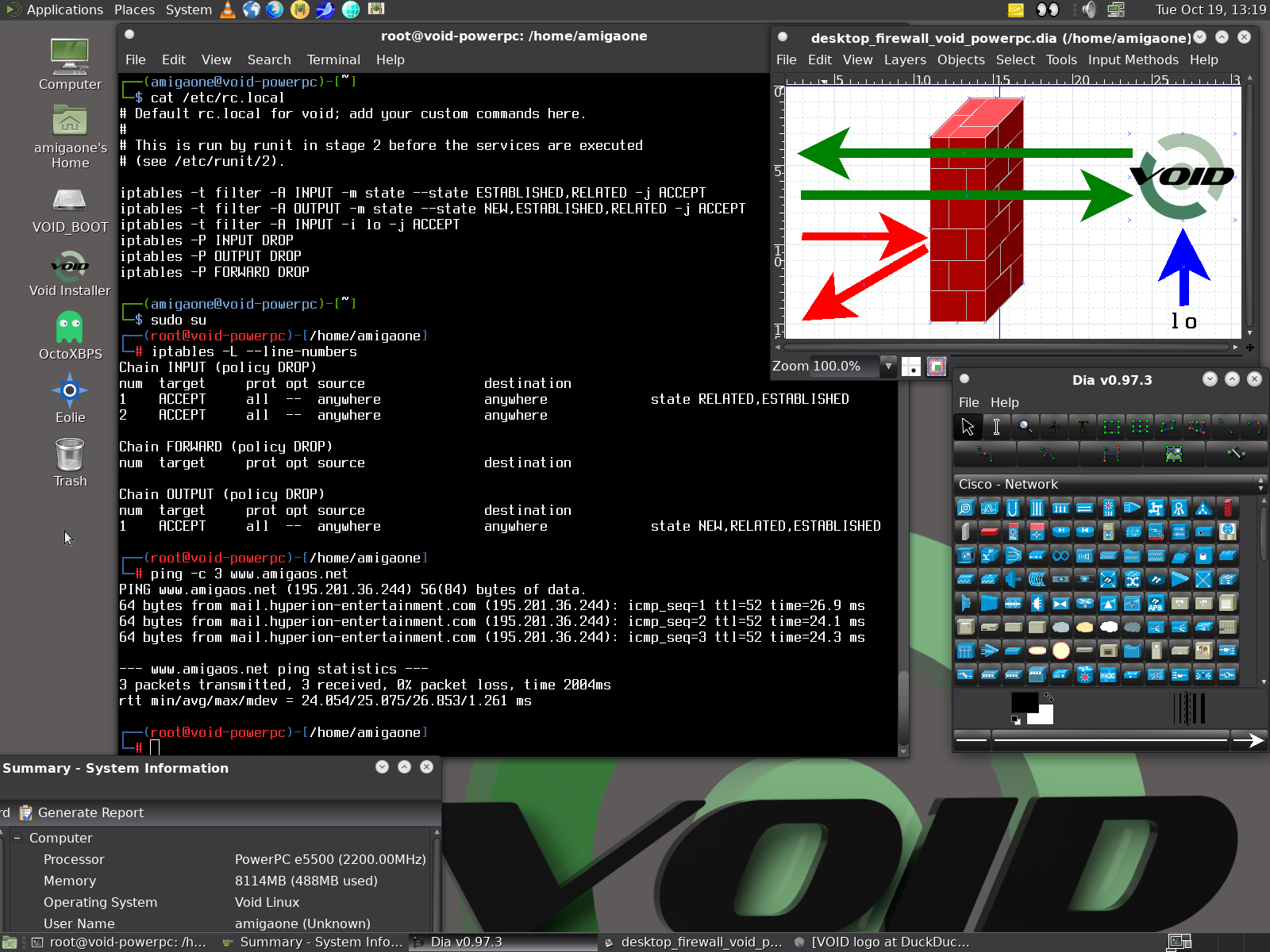Pick the red brick firewall Cisco shape
The image size is (1270, 952).
click(x=1227, y=508)
